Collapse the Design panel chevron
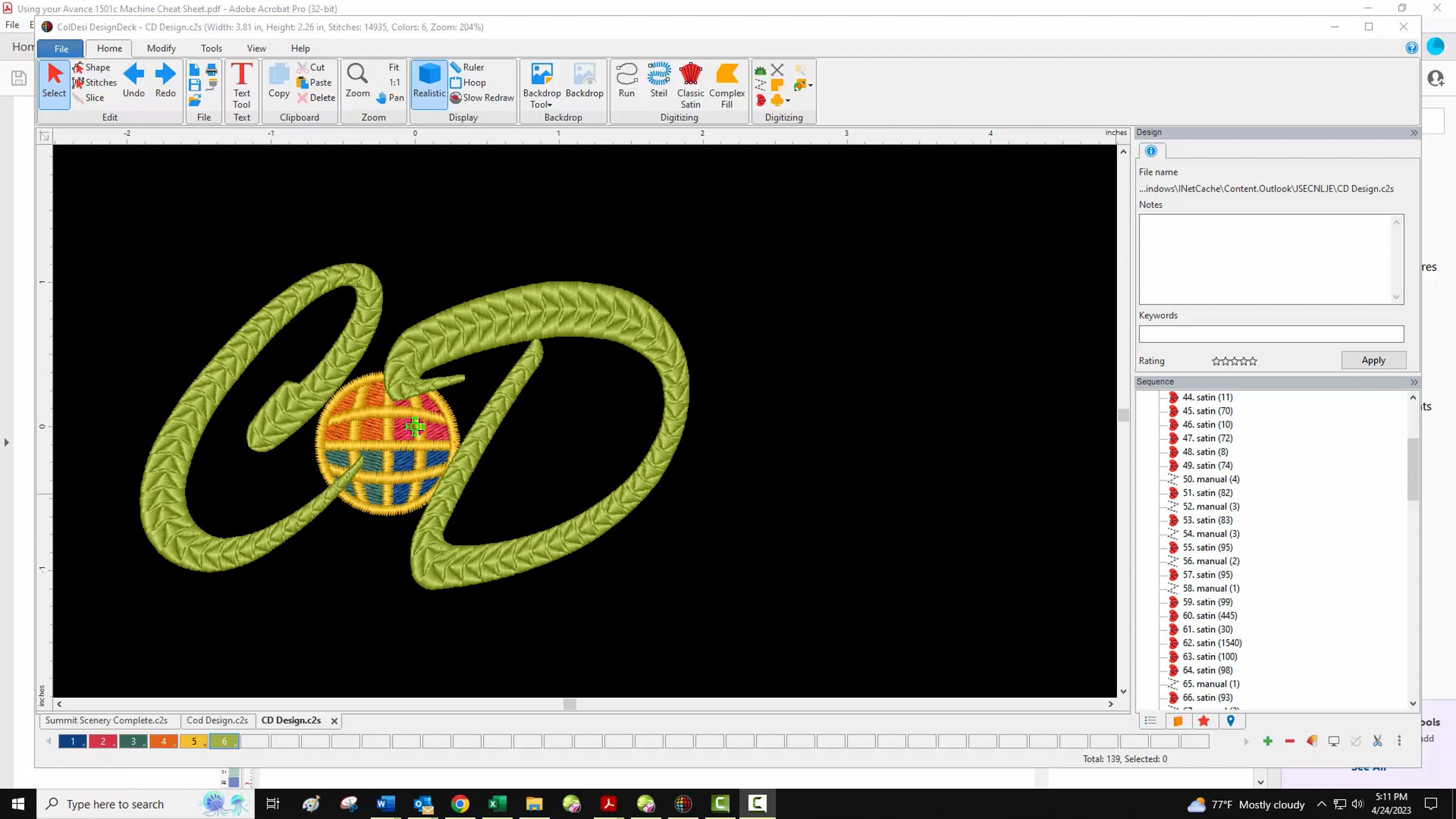 point(1414,132)
